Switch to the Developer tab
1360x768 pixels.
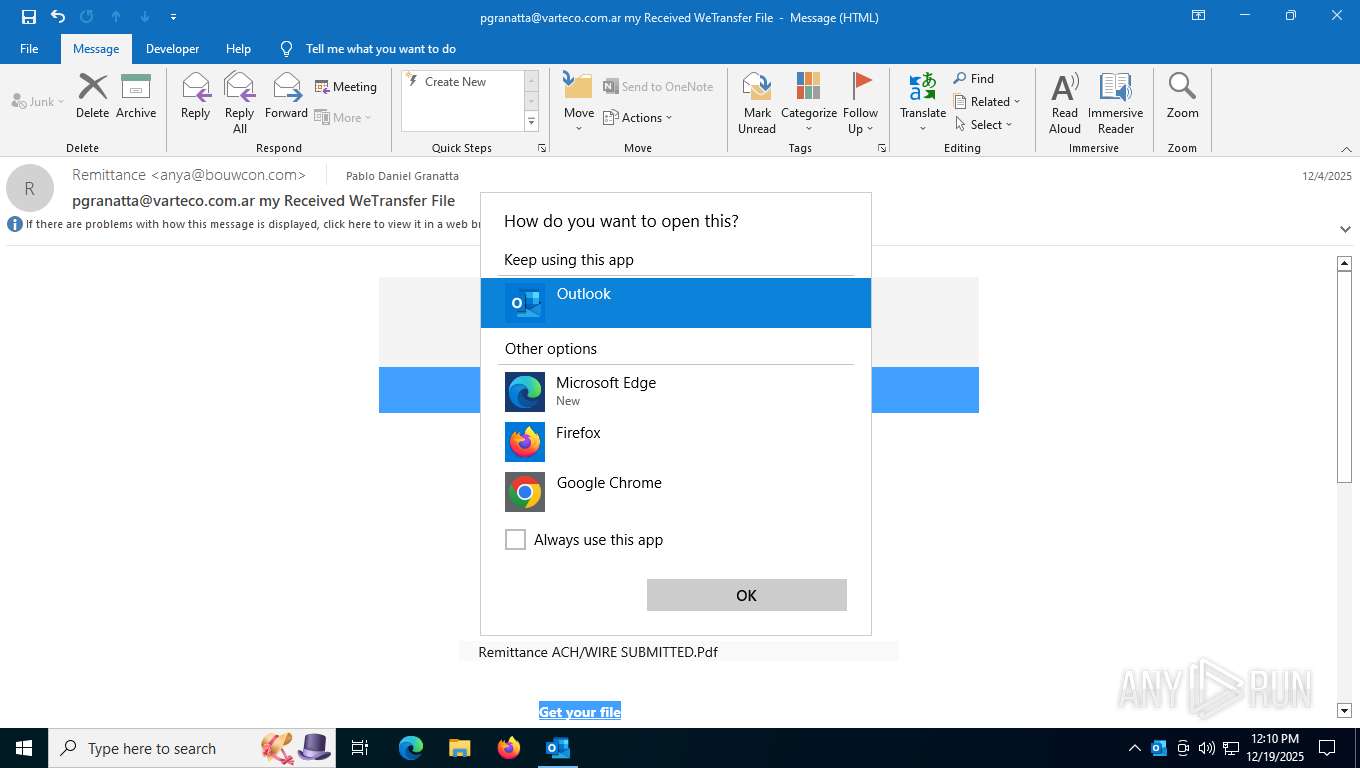click(x=172, y=48)
